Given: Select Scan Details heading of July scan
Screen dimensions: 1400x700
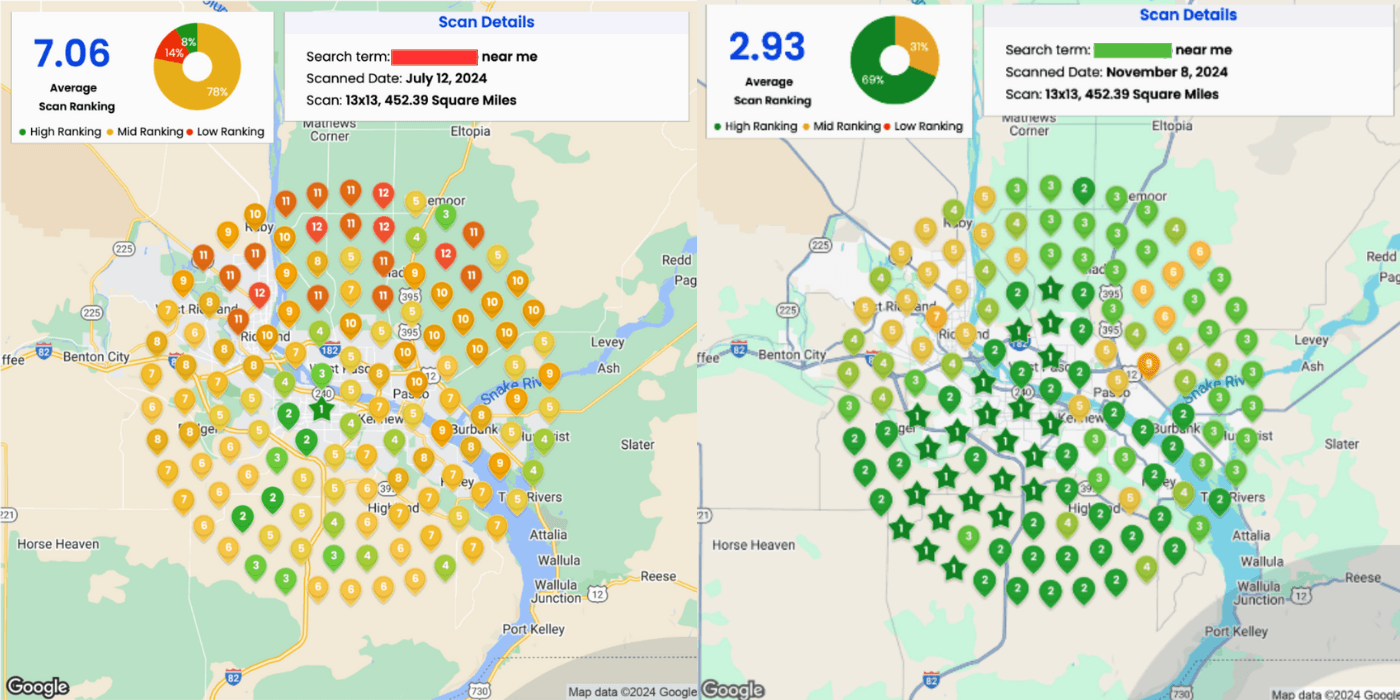Looking at the screenshot, I should (486, 22).
